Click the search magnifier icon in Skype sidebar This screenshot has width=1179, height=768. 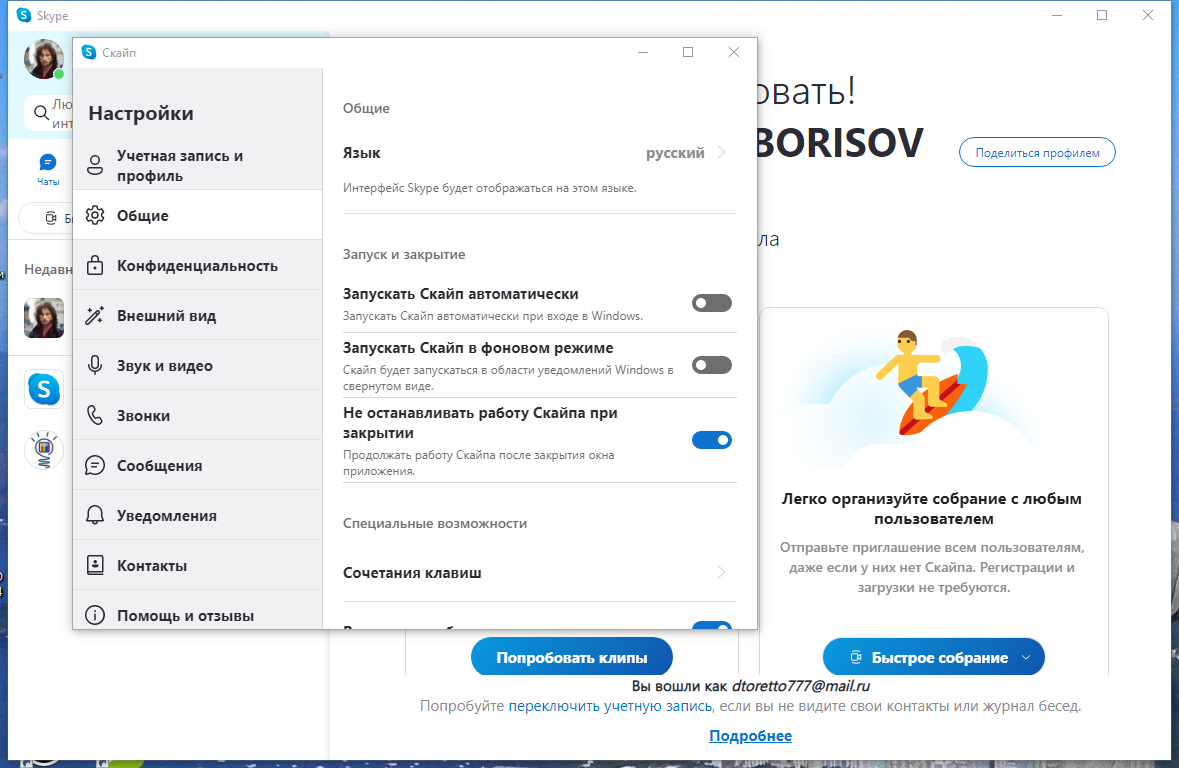tap(42, 114)
